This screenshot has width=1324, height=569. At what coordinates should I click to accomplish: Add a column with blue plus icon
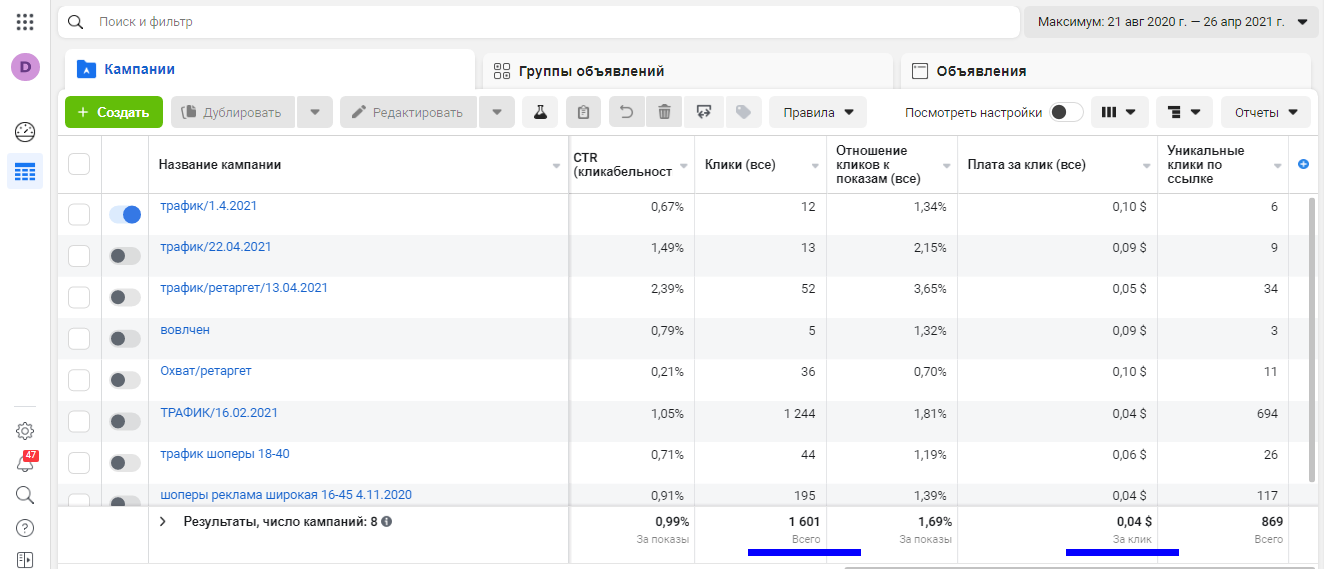click(x=1303, y=164)
